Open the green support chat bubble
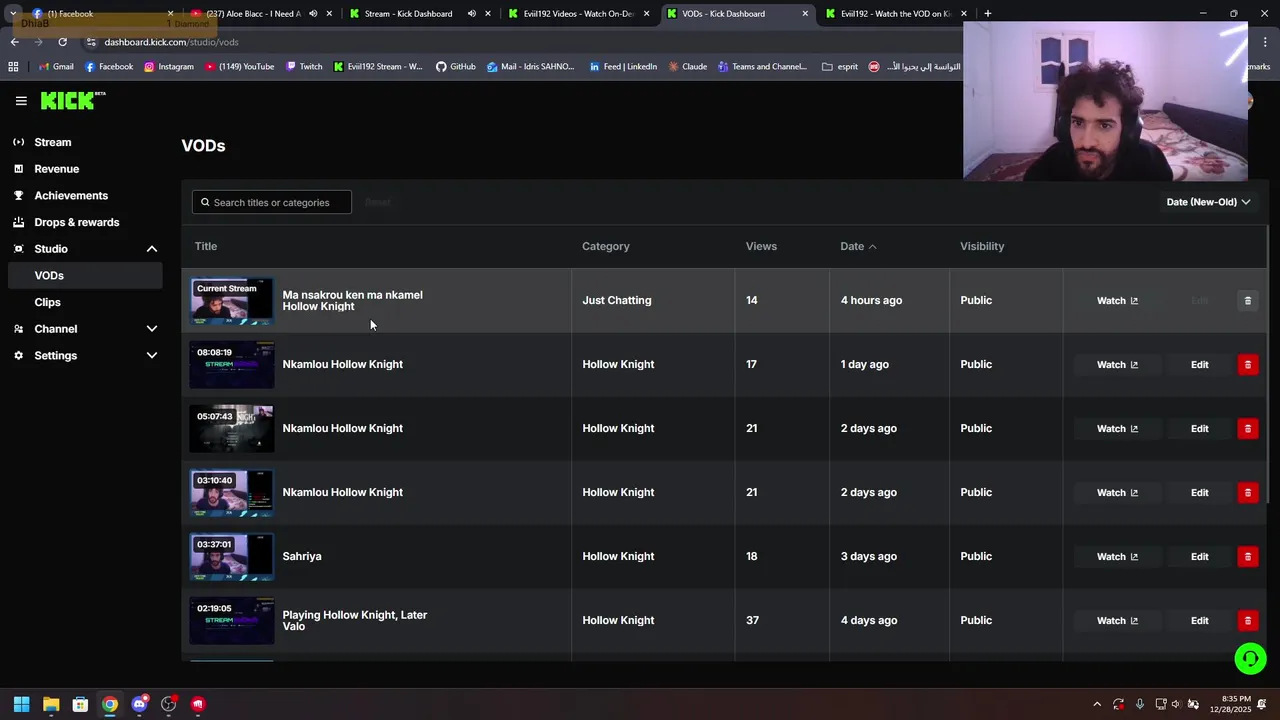1280x720 pixels. [1250, 658]
